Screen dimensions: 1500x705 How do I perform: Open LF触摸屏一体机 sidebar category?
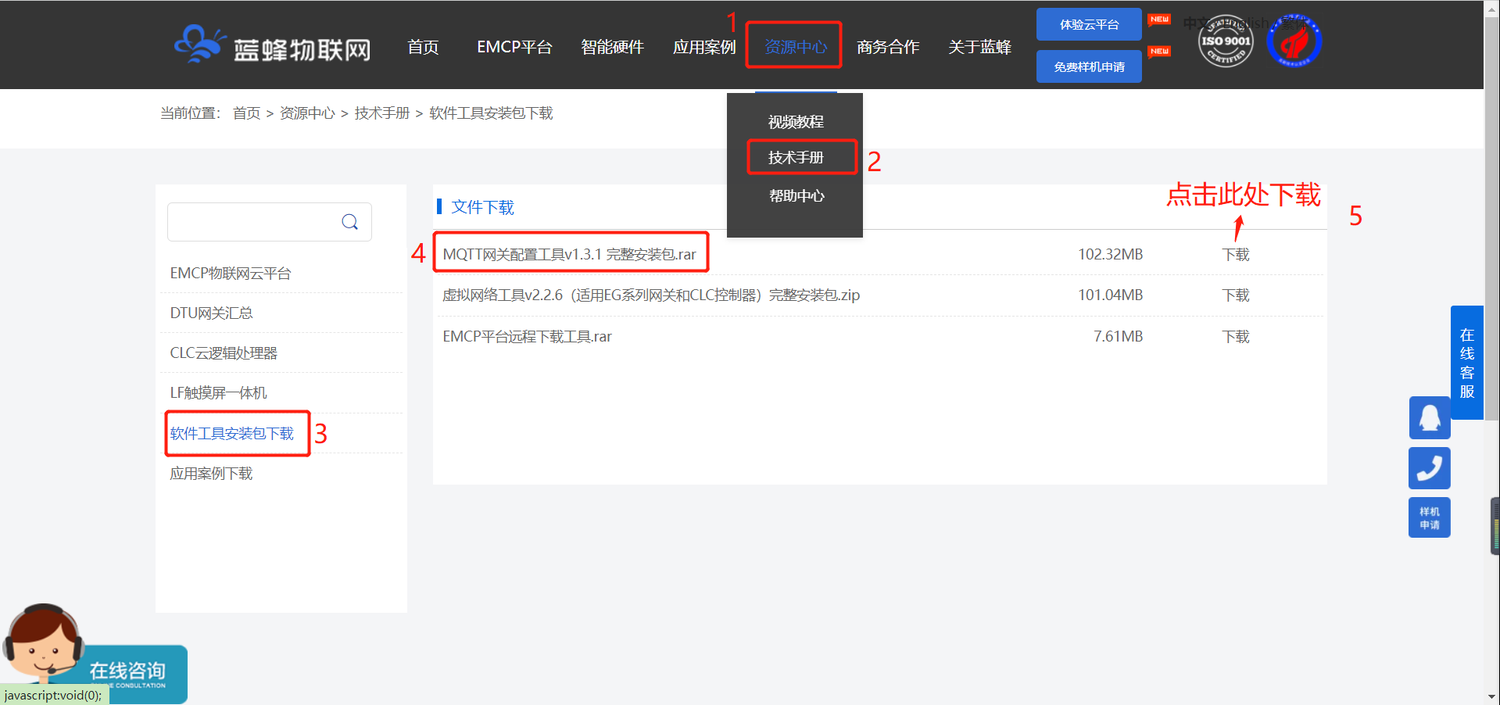[218, 393]
